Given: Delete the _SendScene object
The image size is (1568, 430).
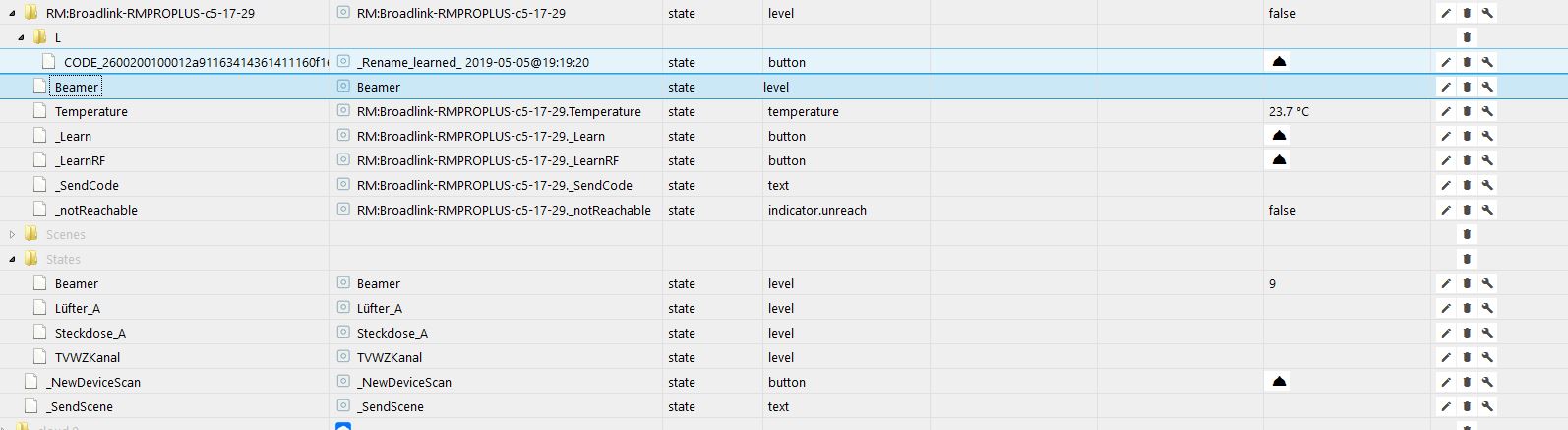Looking at the screenshot, I should coord(1467,406).
